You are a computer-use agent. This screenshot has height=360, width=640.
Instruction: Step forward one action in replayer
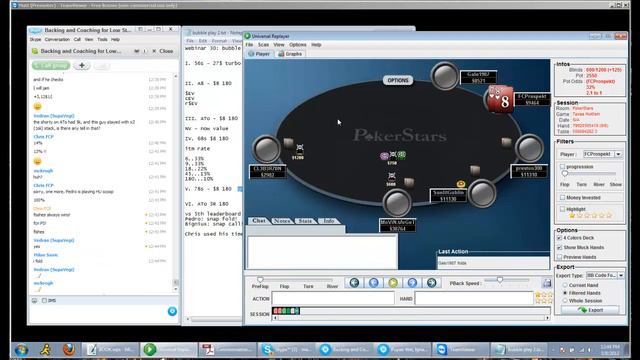412,282
